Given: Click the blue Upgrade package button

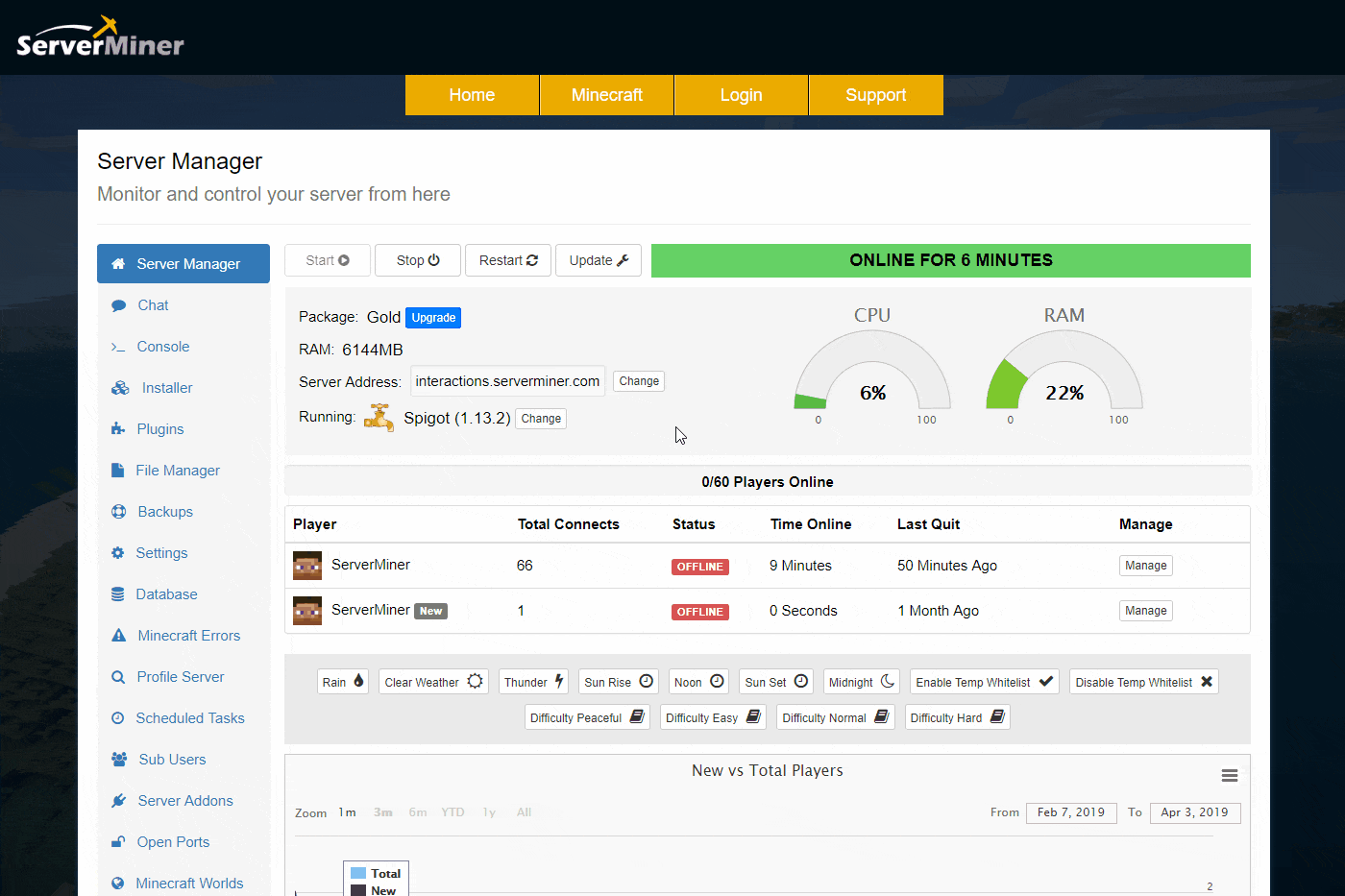Looking at the screenshot, I should click(433, 318).
